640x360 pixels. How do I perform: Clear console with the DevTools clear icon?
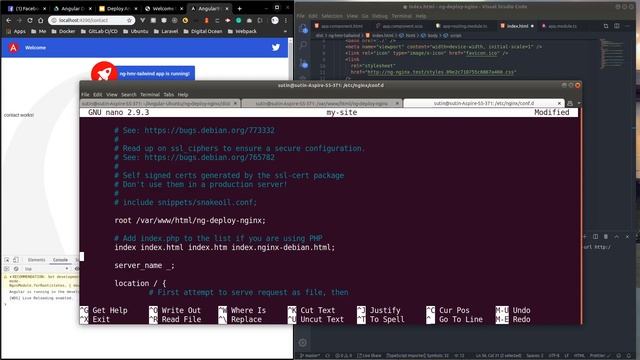tap(16, 269)
